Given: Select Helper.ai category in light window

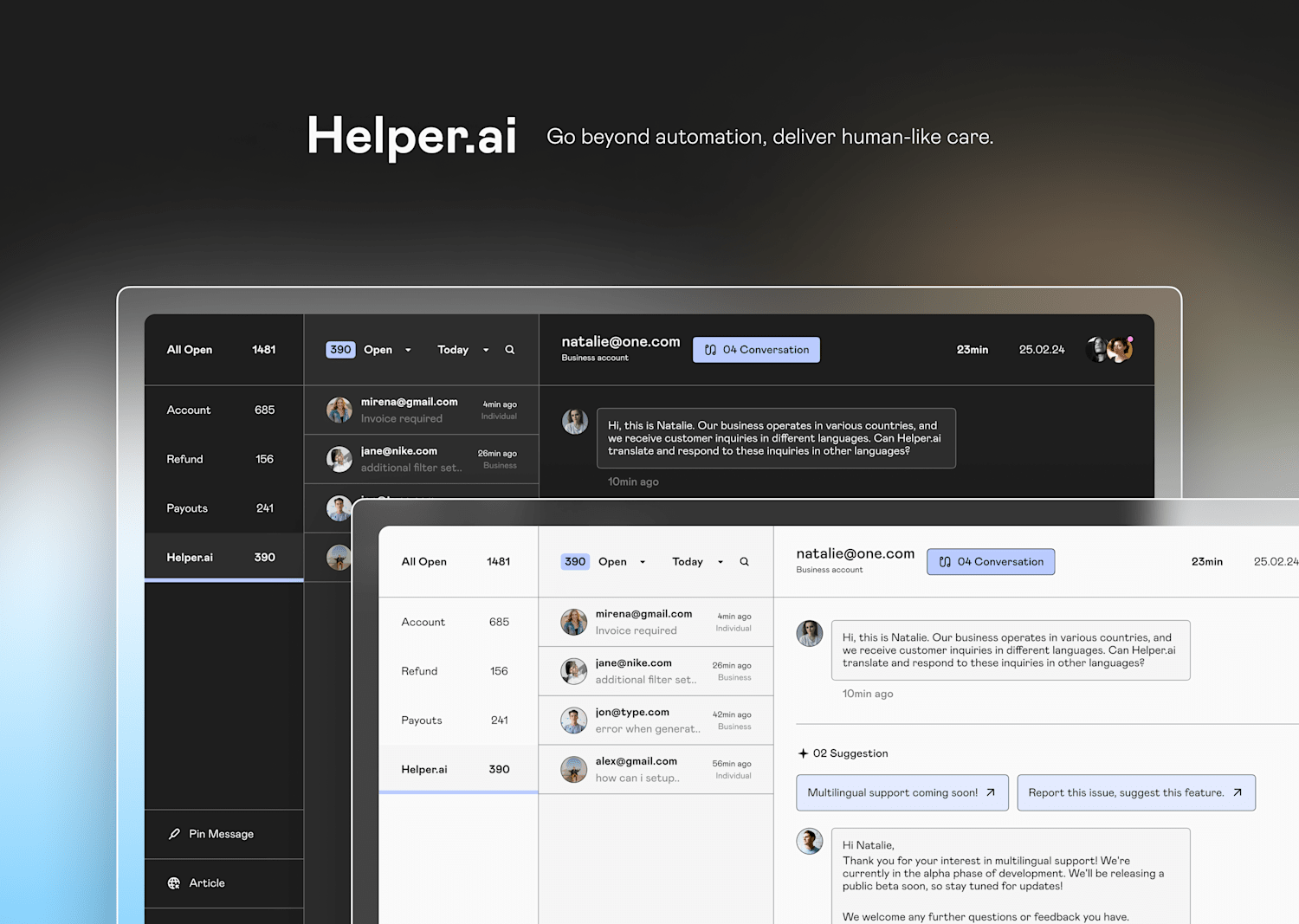Looking at the screenshot, I should [458, 769].
